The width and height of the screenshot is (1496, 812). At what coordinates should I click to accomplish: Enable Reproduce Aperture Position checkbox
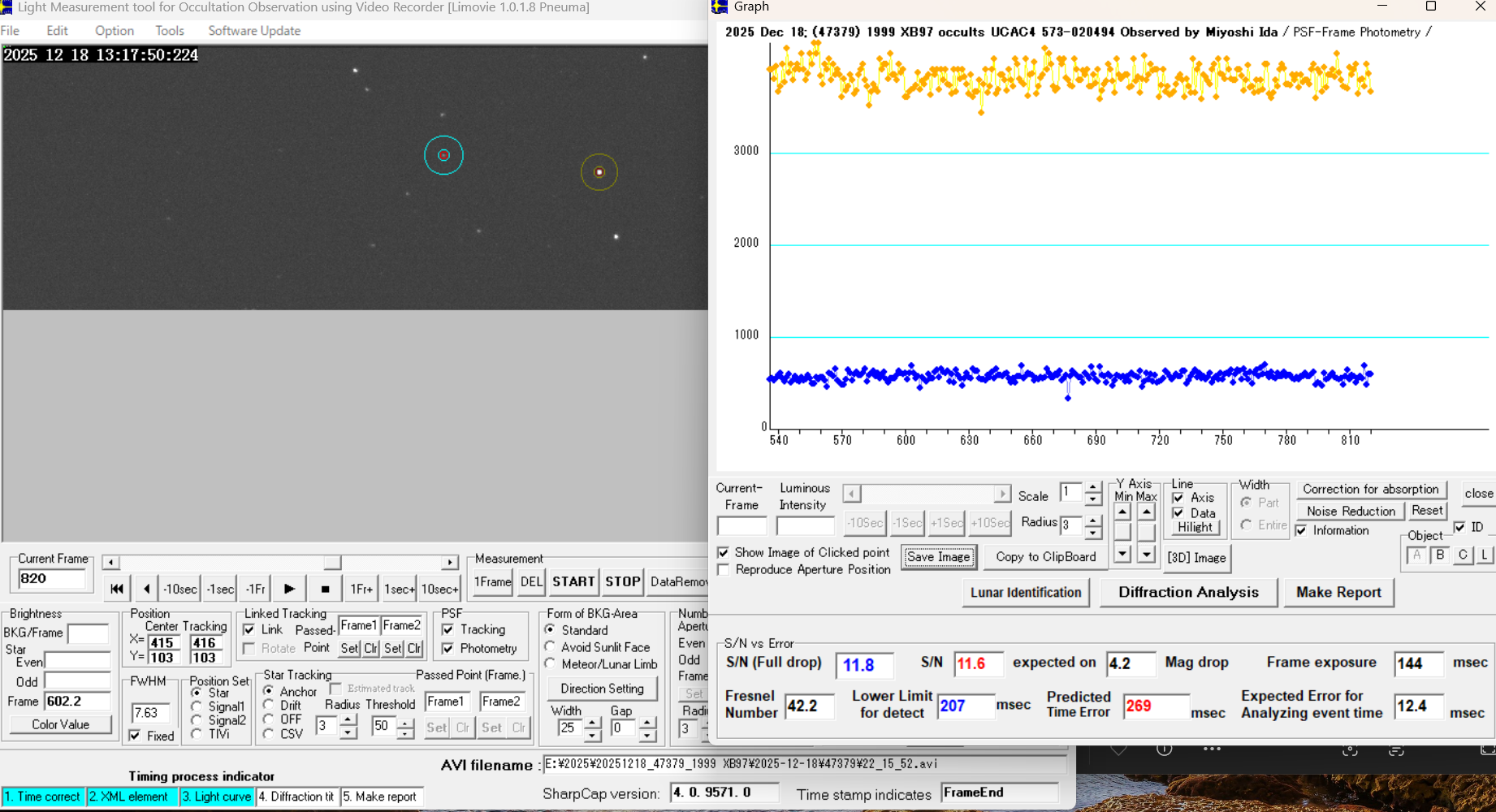723,569
